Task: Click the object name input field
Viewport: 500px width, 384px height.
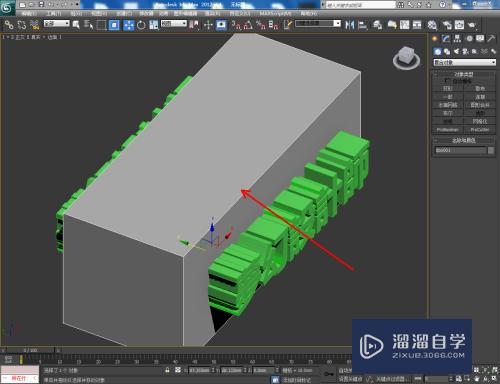Action: pos(461,151)
